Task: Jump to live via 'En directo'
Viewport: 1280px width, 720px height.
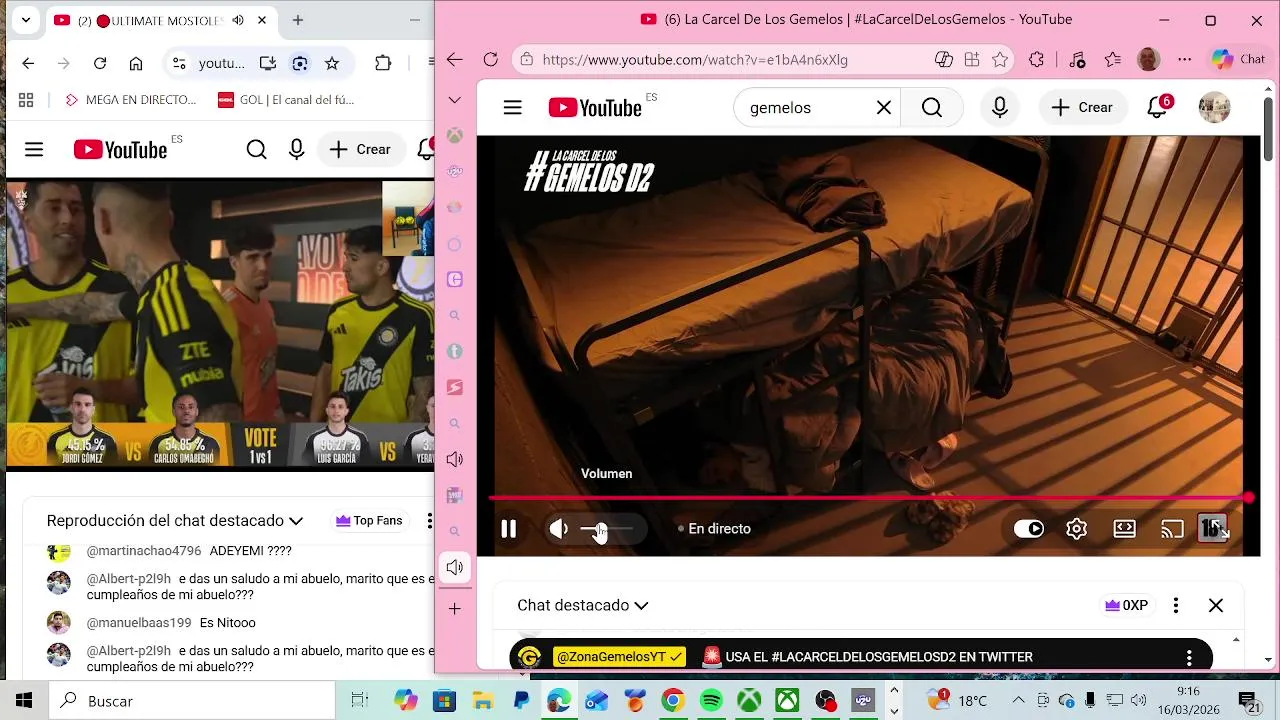Action: click(714, 529)
